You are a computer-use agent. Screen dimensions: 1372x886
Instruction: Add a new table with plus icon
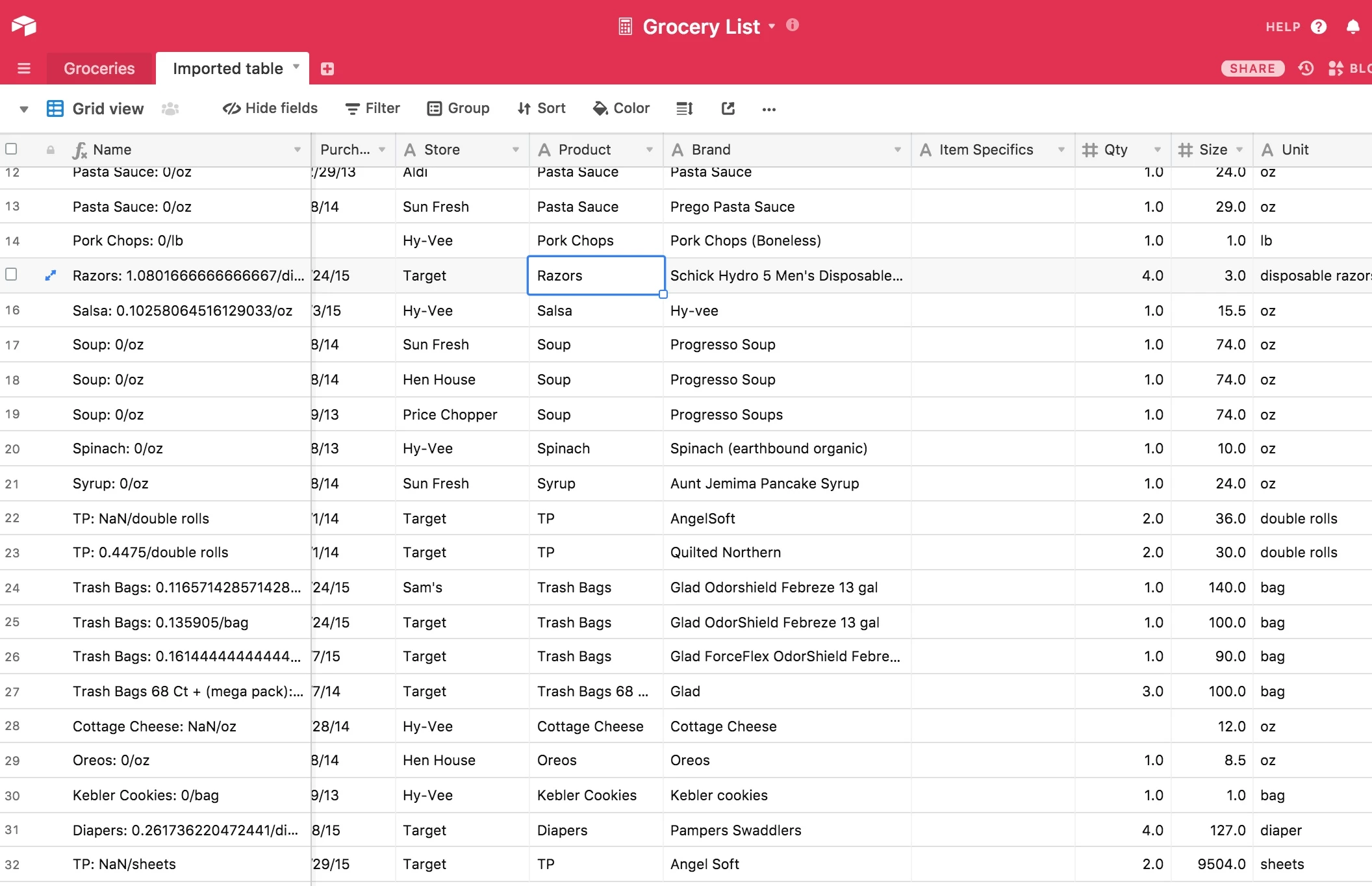327,69
